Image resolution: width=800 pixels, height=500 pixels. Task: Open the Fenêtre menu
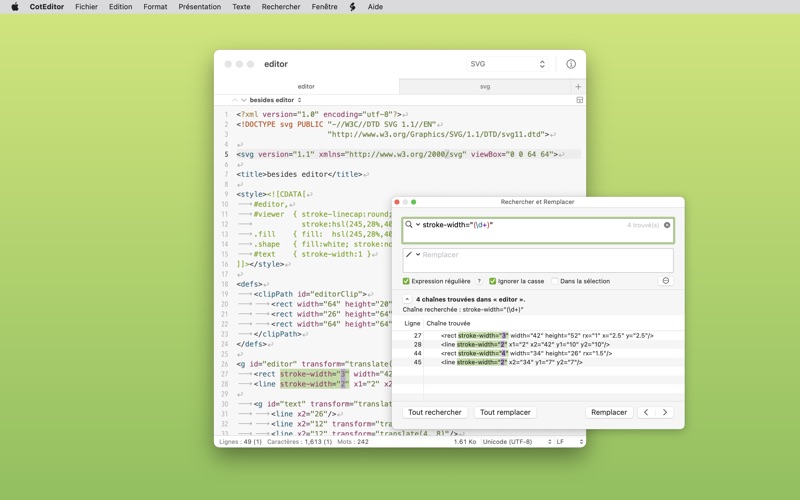tap(324, 7)
